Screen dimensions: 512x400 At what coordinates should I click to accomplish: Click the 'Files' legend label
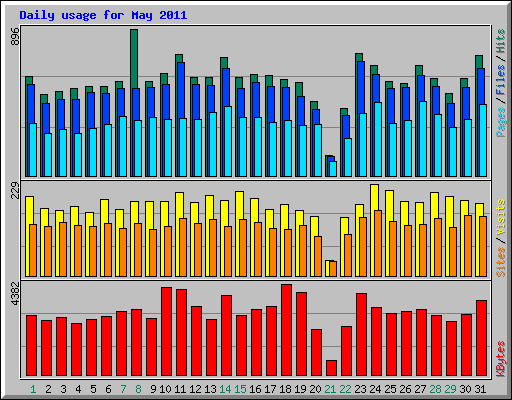[x=500, y=80]
